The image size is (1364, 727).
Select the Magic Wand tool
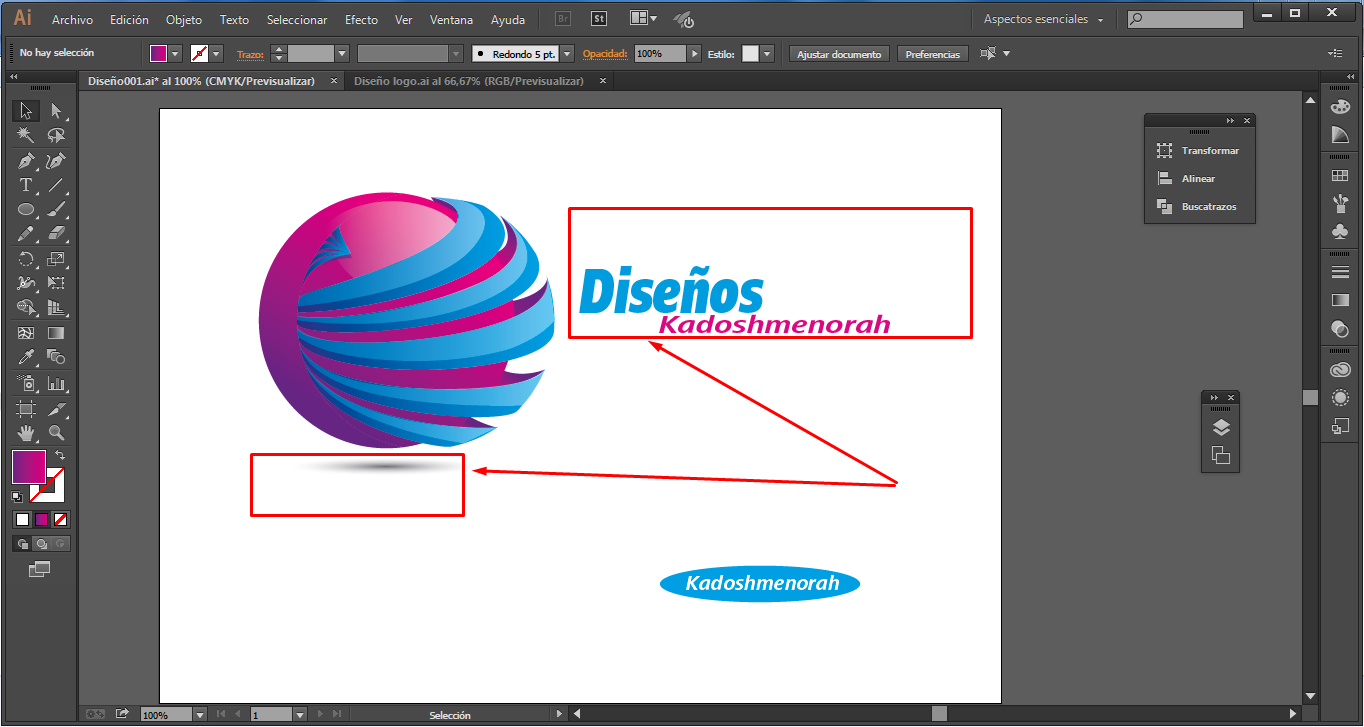coord(26,136)
